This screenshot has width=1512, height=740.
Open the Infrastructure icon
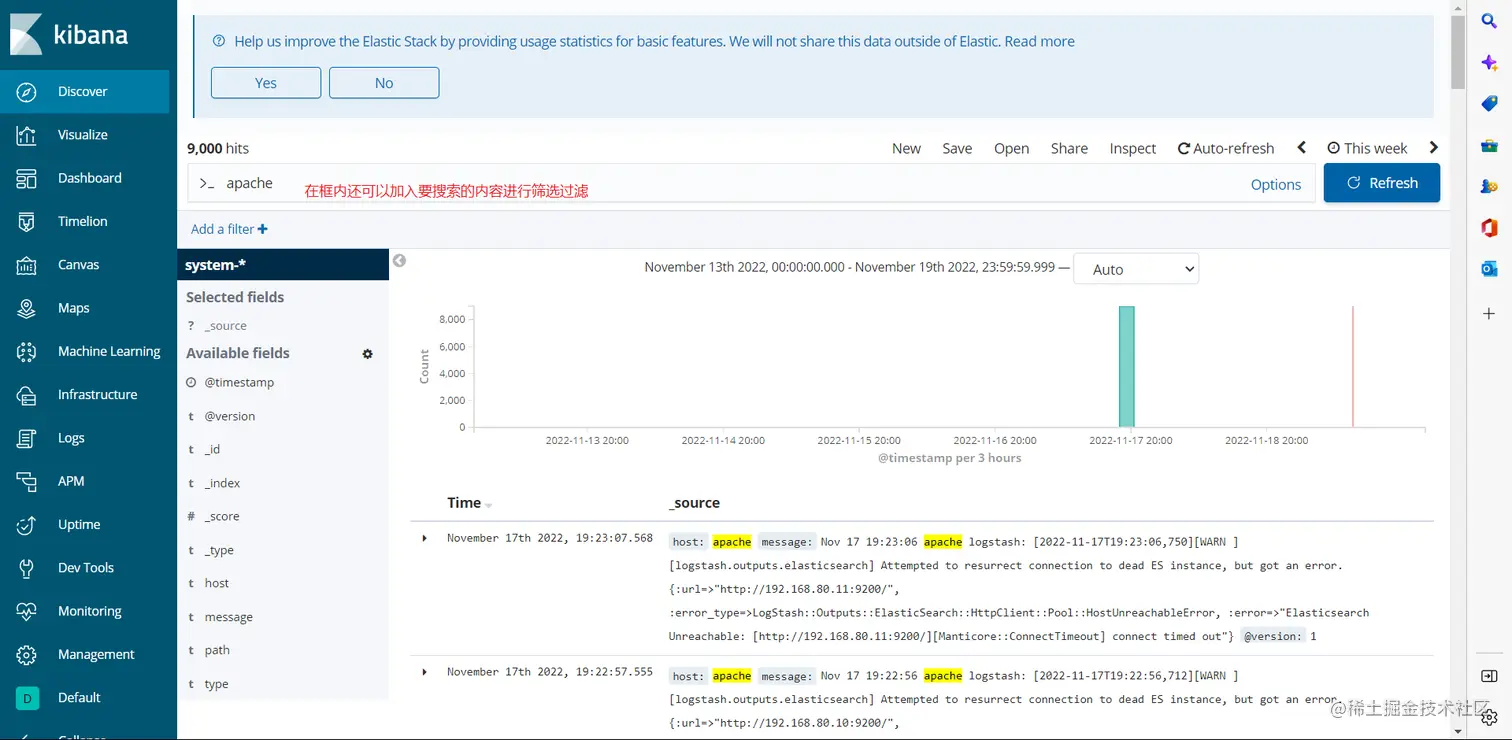pos(27,395)
